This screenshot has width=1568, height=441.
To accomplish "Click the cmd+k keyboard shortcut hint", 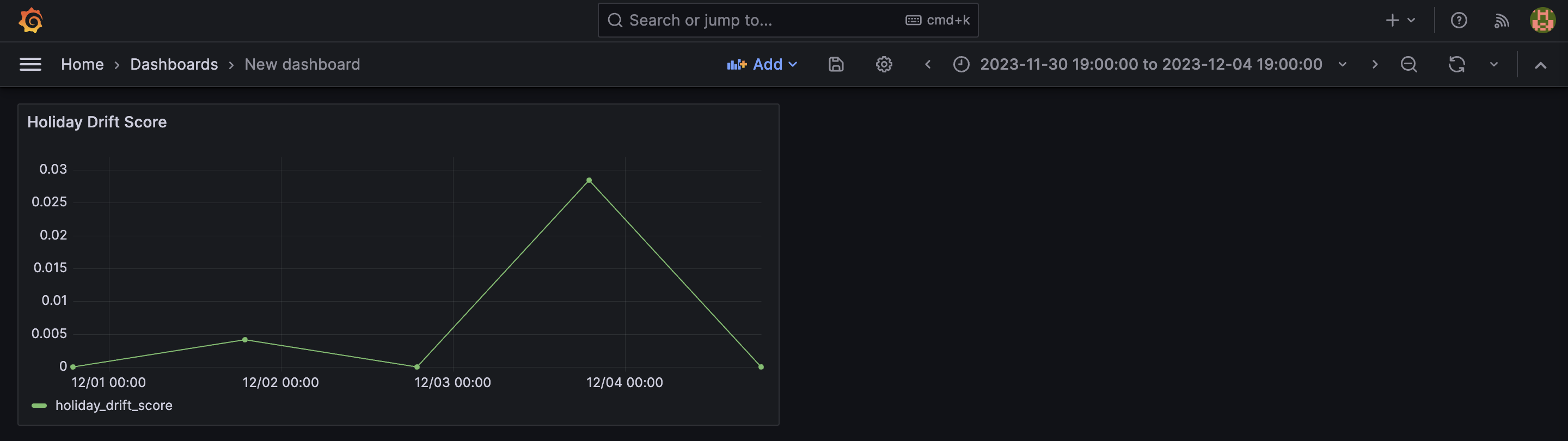I will [x=938, y=20].
